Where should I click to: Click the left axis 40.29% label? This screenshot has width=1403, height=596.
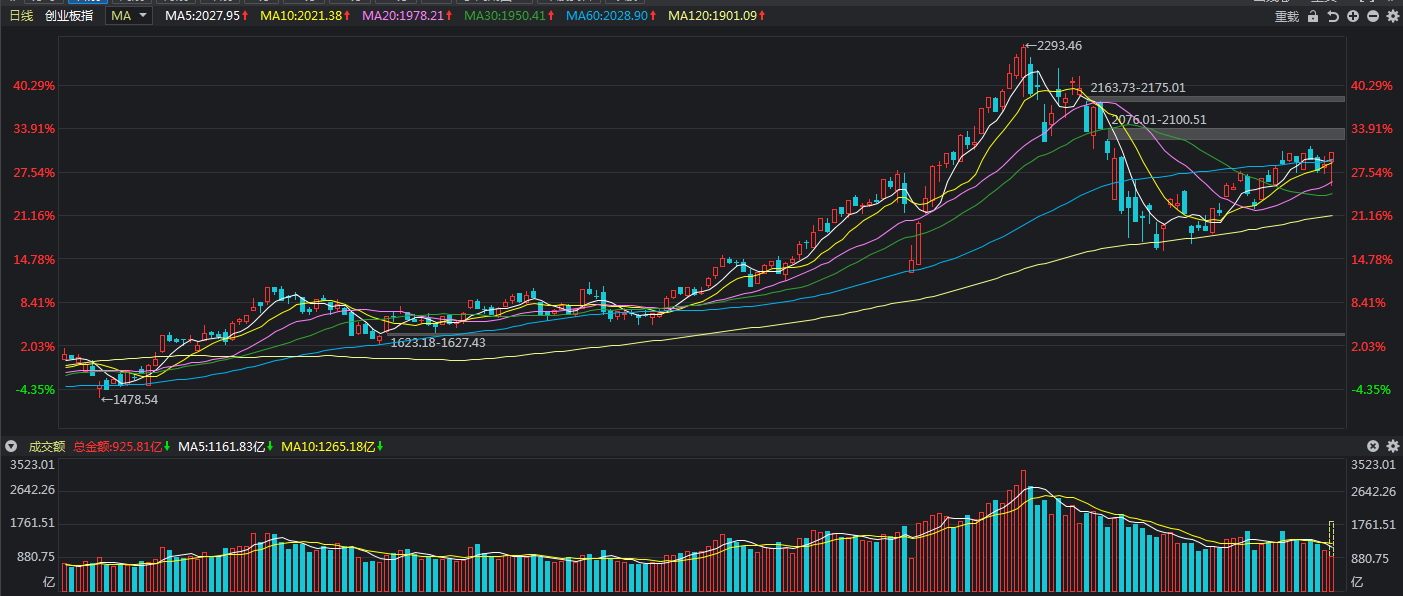click(33, 86)
